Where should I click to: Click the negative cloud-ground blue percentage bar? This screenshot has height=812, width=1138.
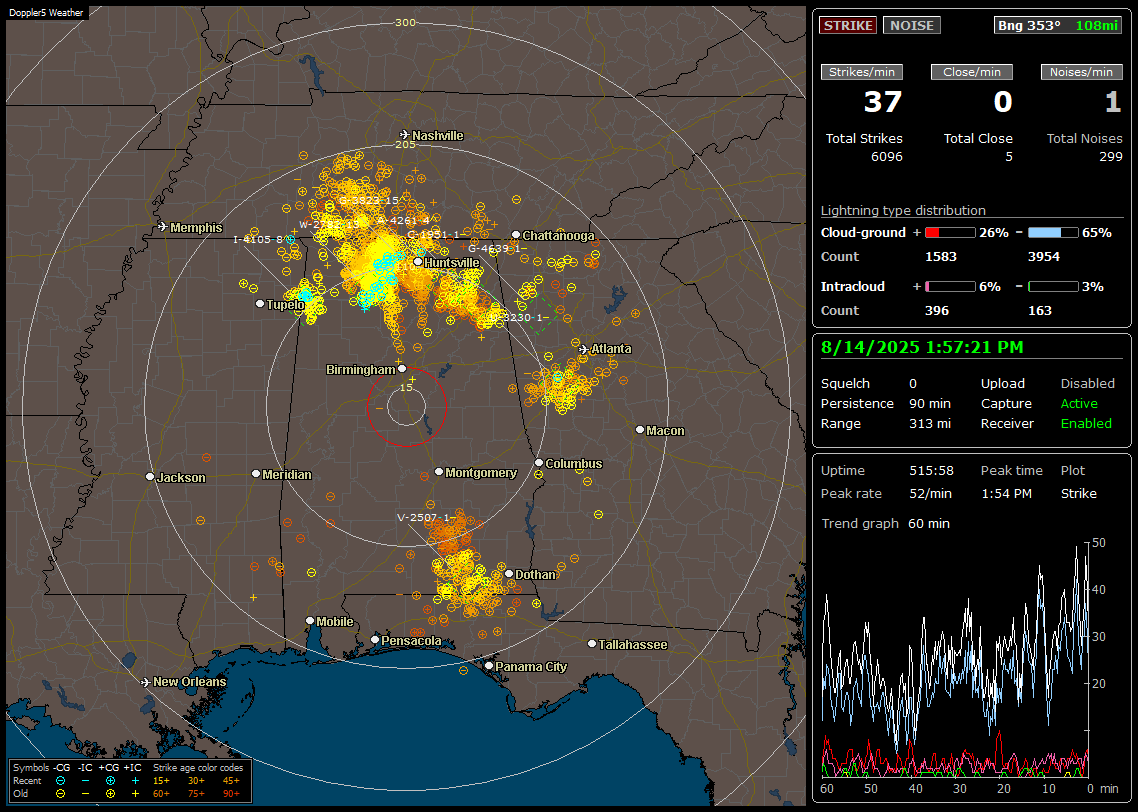coord(1053,233)
